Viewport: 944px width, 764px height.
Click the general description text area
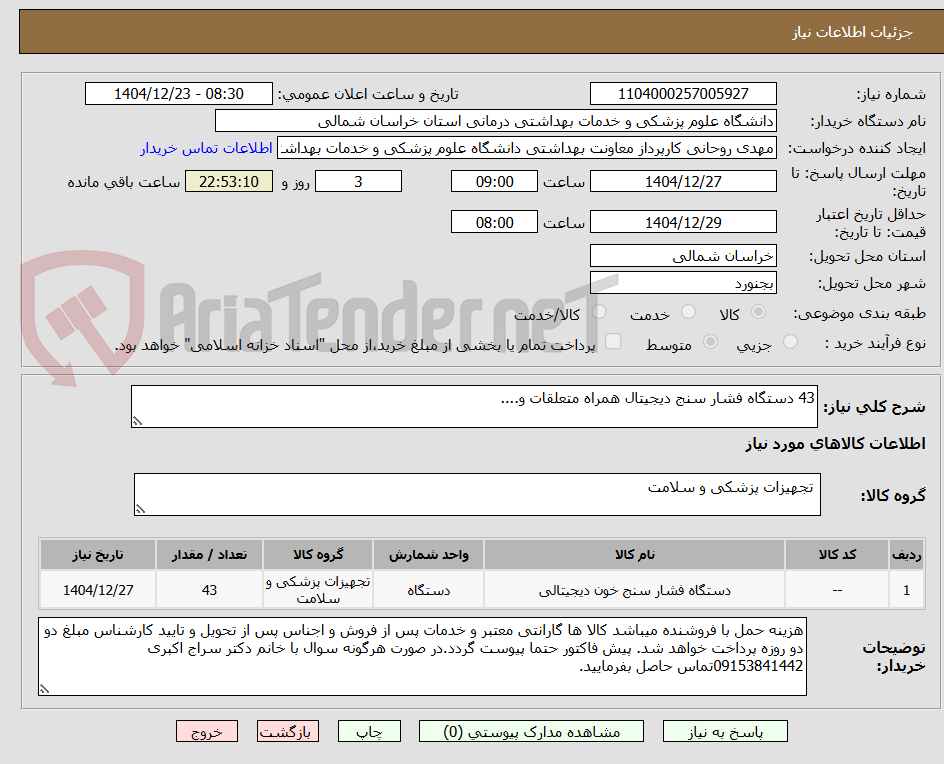coord(474,406)
